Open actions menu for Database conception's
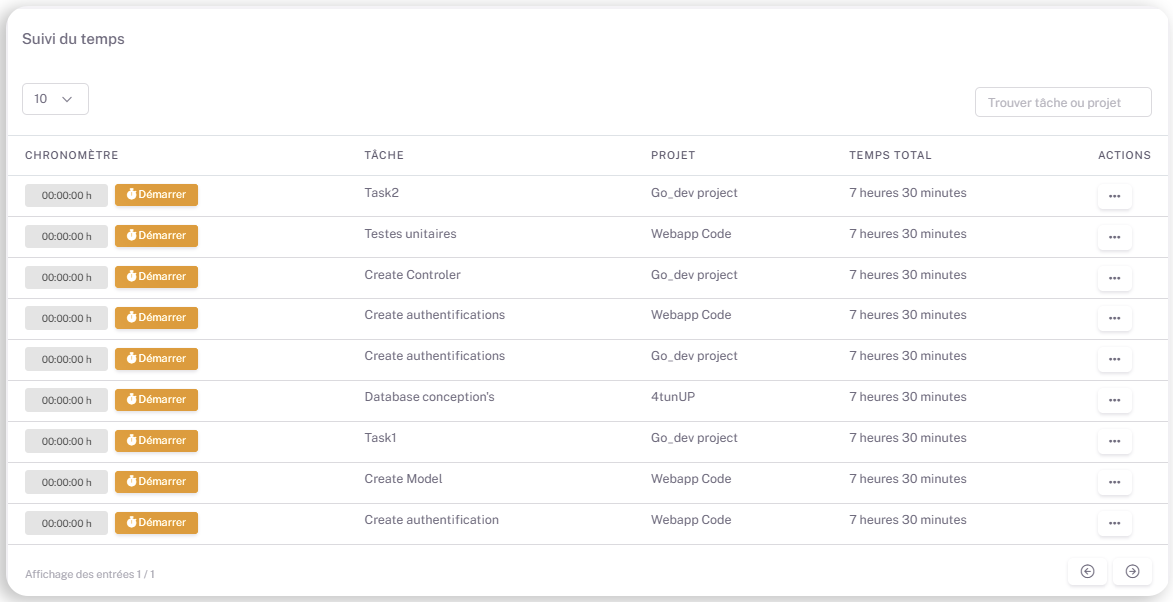Screen dimensions: 1173x602 click(1114, 401)
